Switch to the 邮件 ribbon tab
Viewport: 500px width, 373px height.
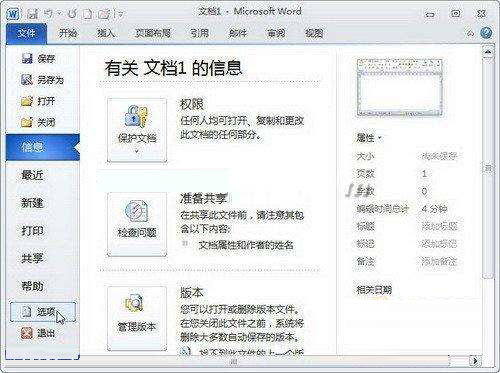[238, 33]
